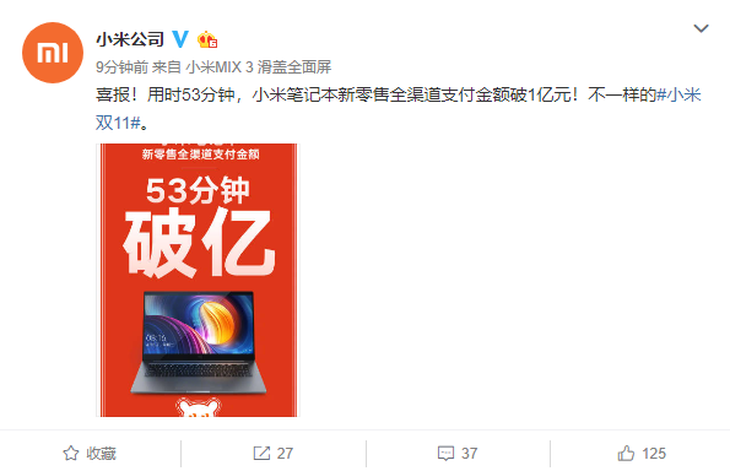Open the Xiaomi orange MI avatar
The height and width of the screenshot is (471, 730).
[x=52, y=53]
